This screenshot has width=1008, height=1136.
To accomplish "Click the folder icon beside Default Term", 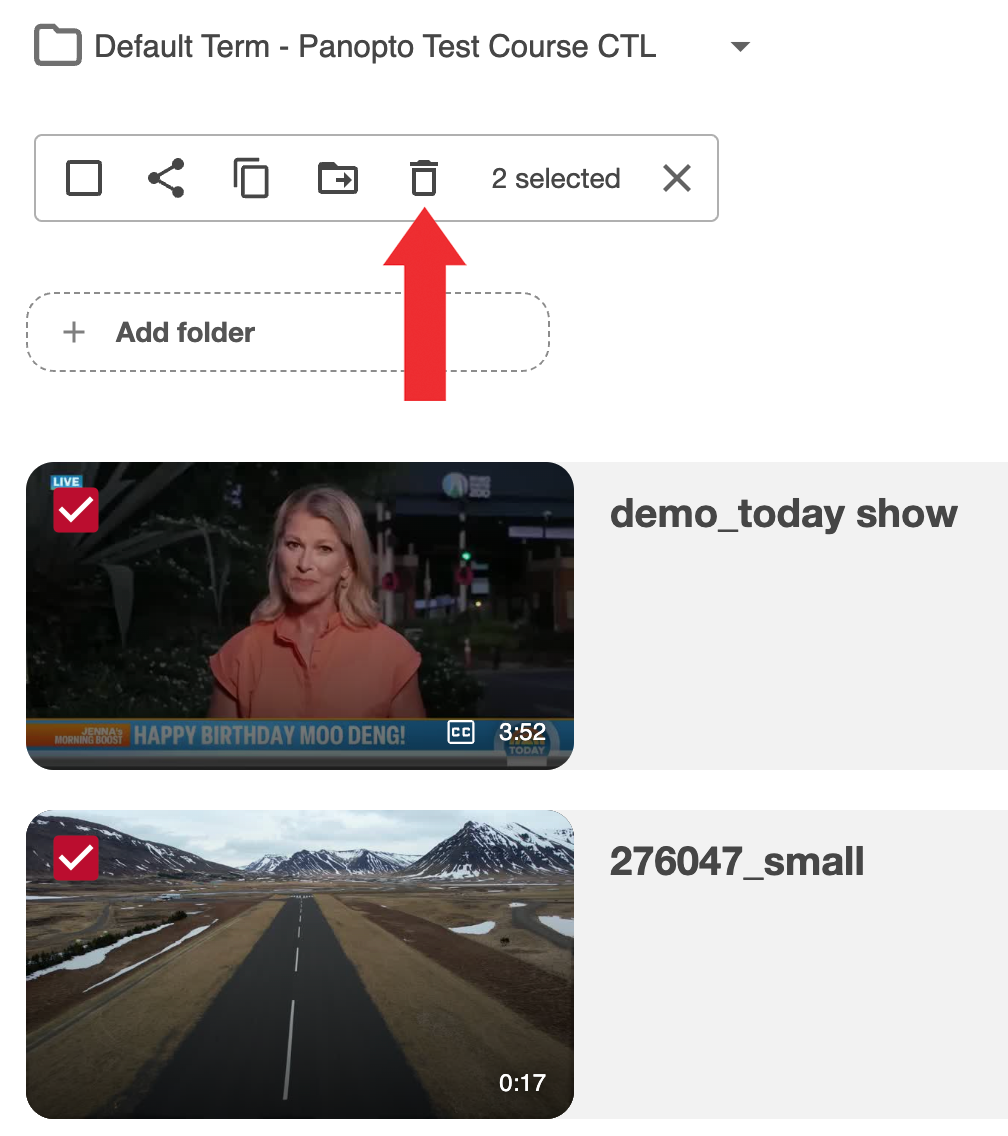I will point(58,46).
